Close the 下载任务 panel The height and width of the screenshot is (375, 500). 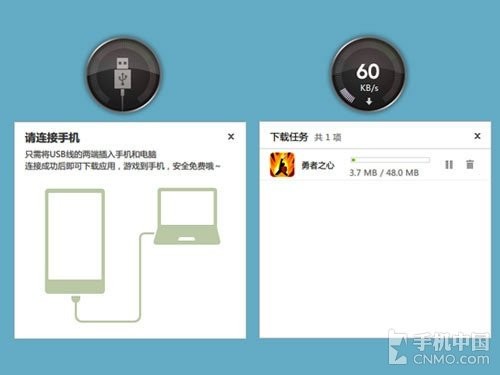point(477,136)
